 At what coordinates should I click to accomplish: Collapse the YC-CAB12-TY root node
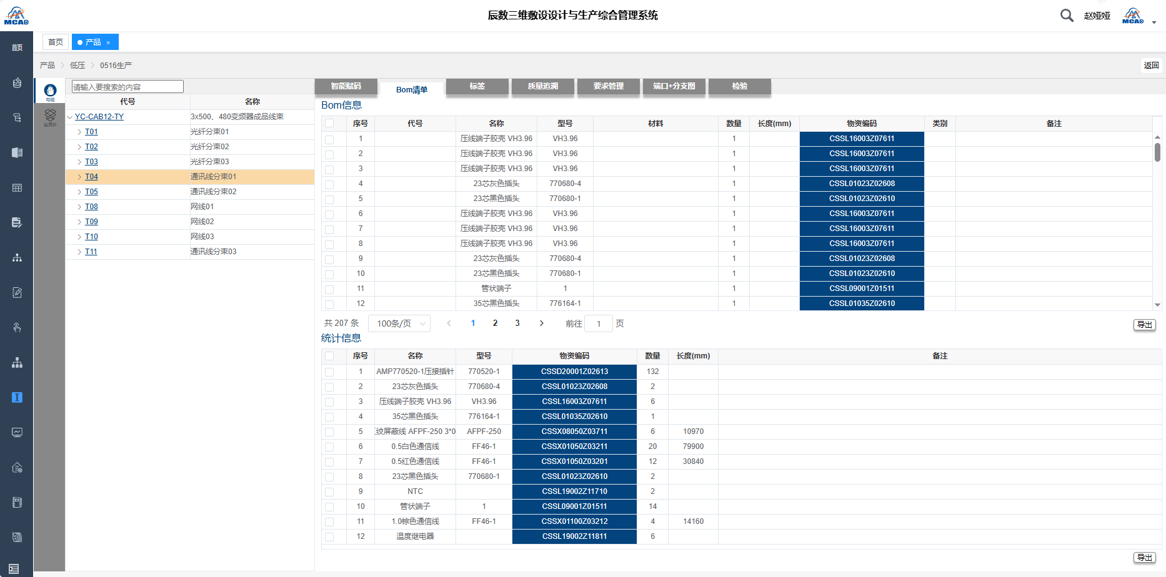coord(70,117)
